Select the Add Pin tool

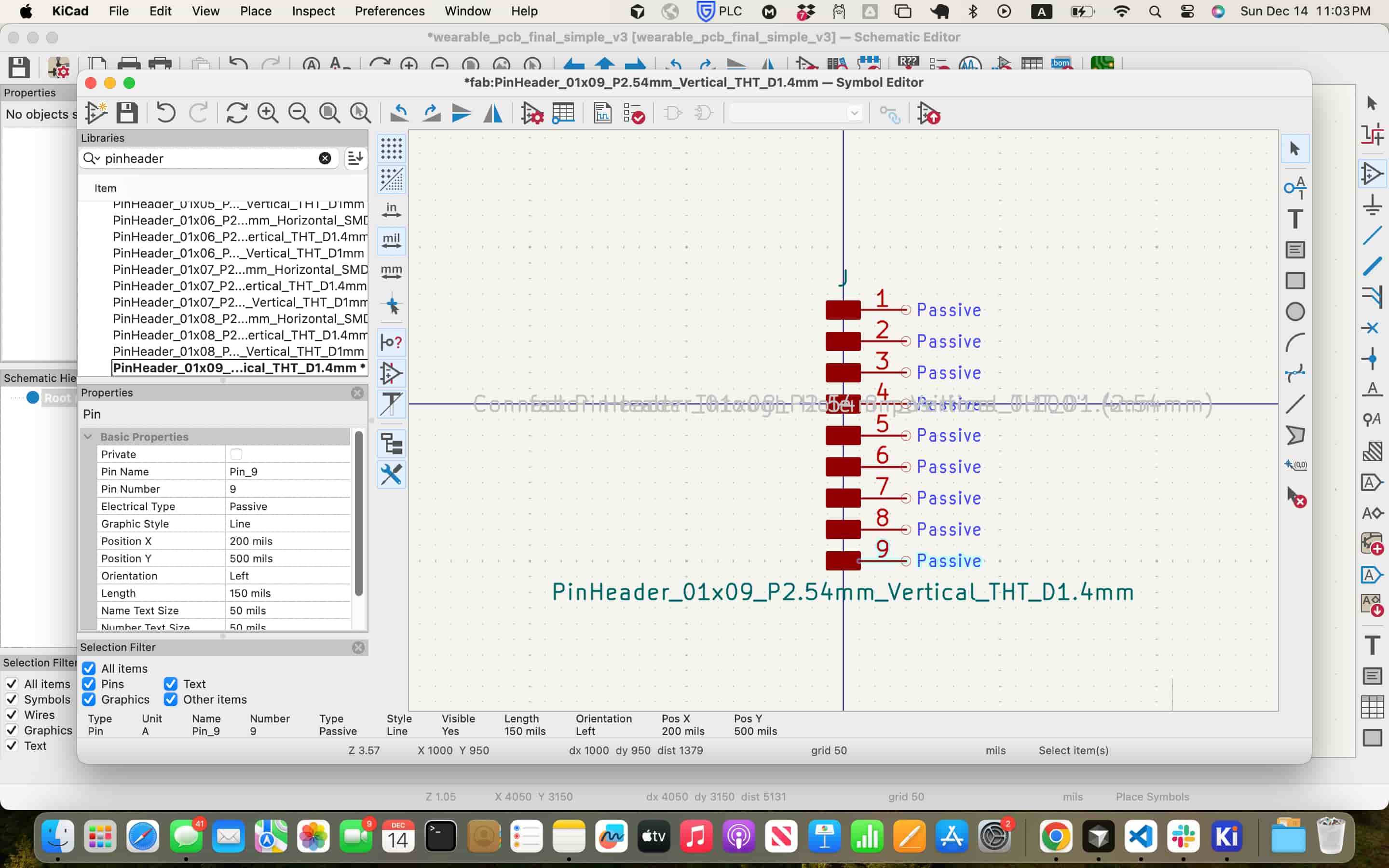tap(1295, 187)
